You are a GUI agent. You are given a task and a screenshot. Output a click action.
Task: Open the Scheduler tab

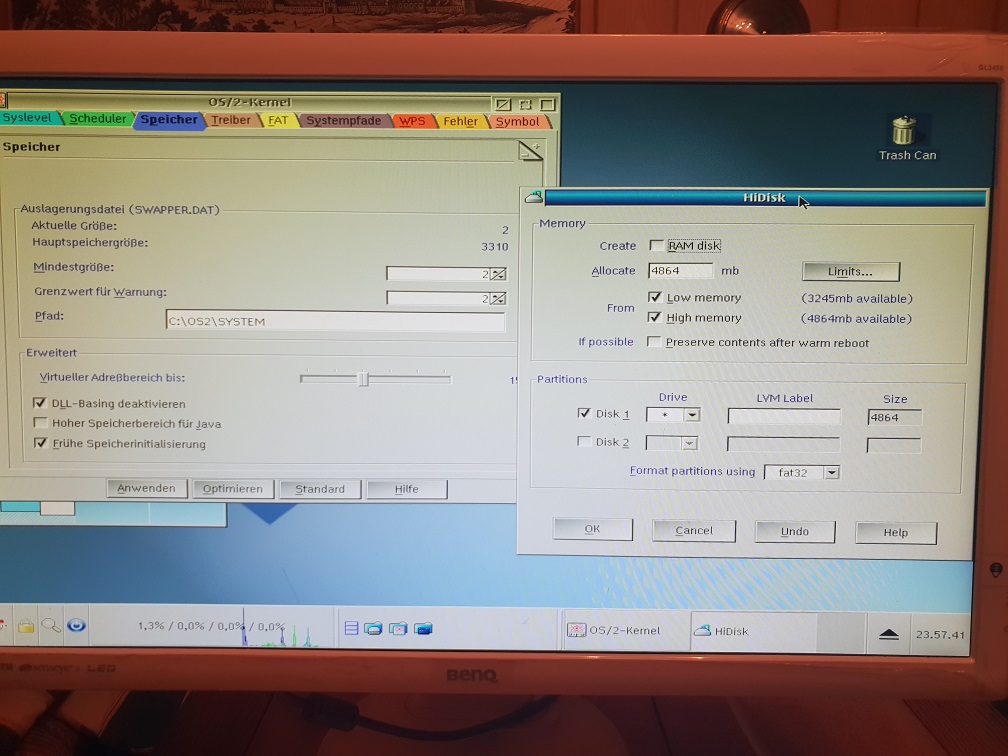[98, 118]
